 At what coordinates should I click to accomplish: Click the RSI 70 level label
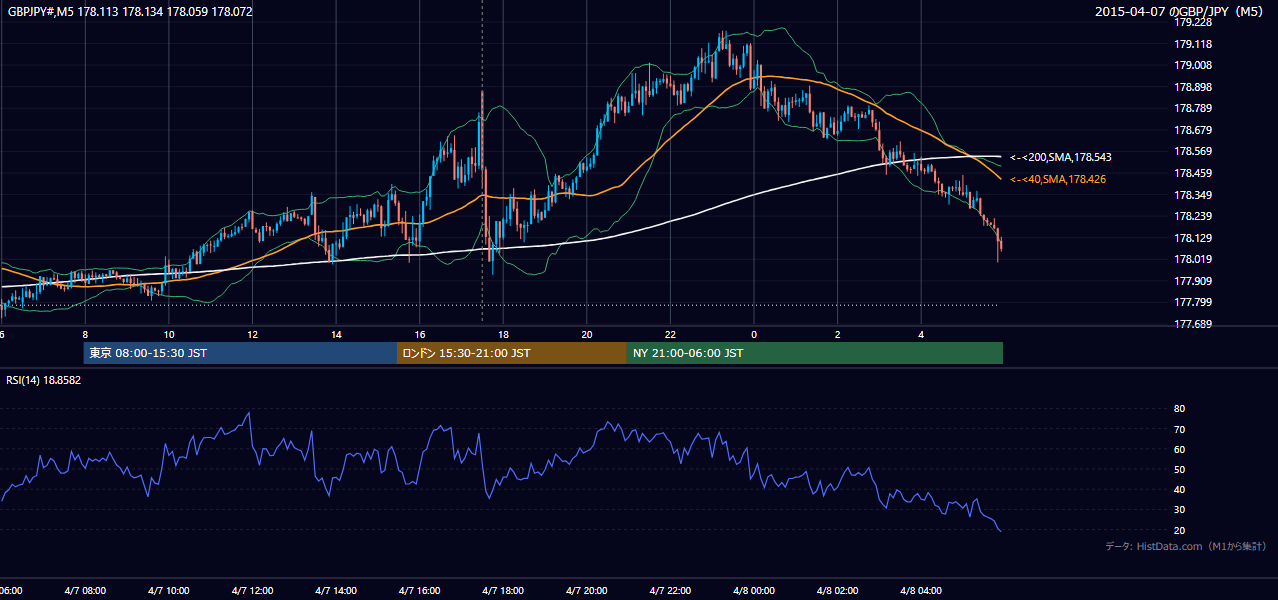1179,429
